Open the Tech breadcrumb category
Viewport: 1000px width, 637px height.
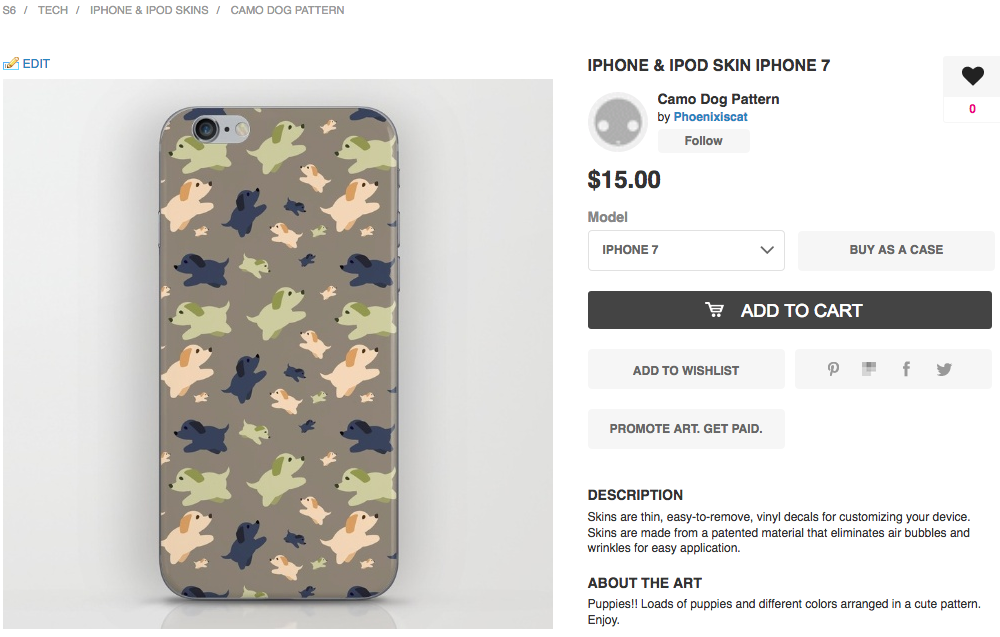[53, 10]
